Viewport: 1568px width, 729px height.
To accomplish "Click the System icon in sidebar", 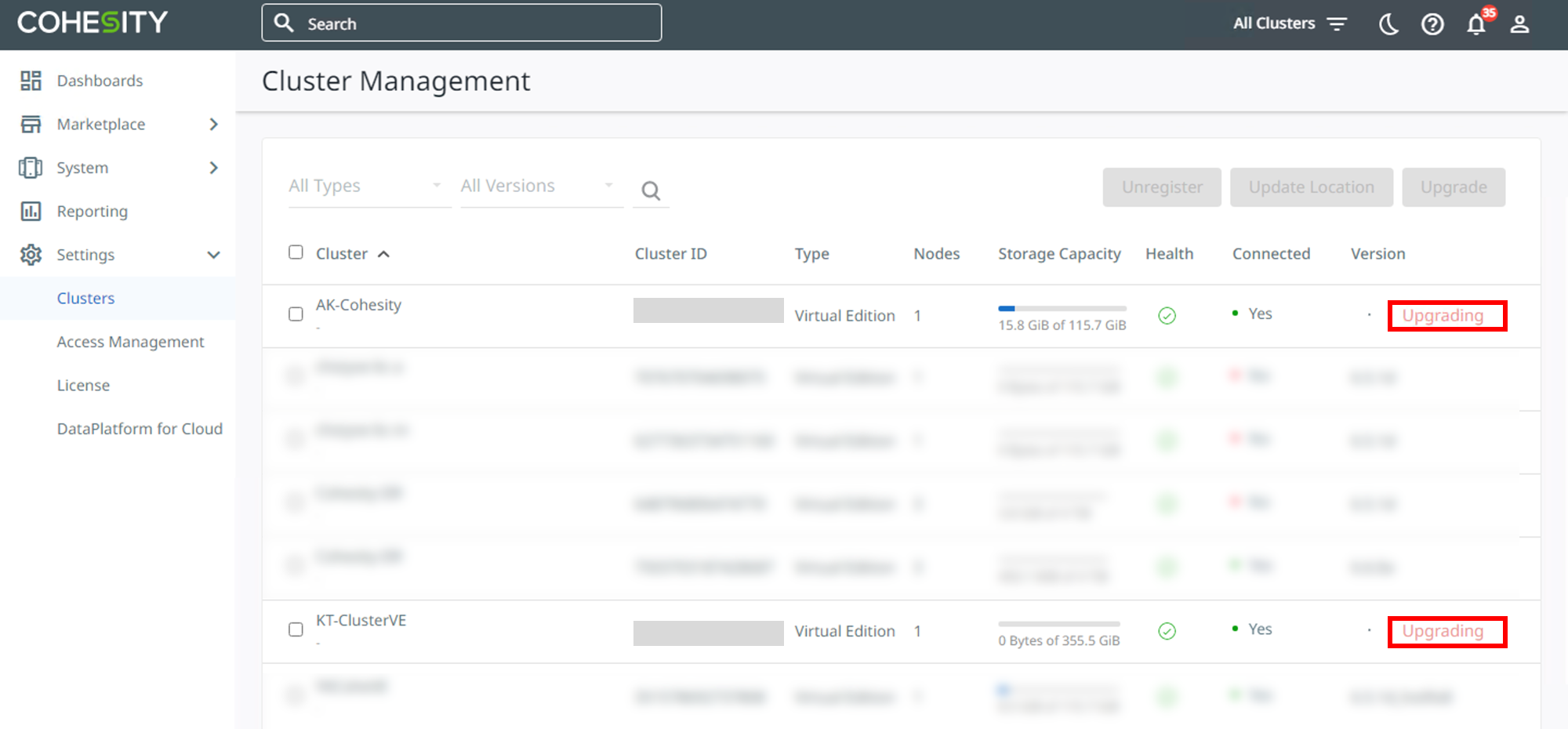I will coord(31,168).
